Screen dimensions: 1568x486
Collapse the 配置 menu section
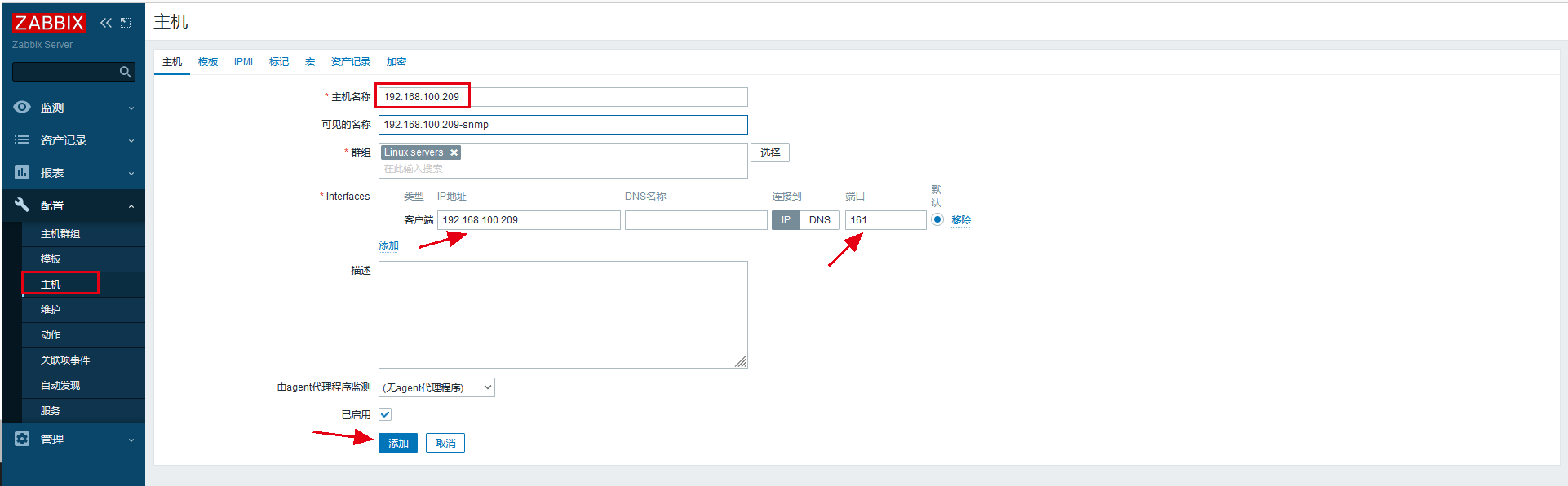point(131,206)
